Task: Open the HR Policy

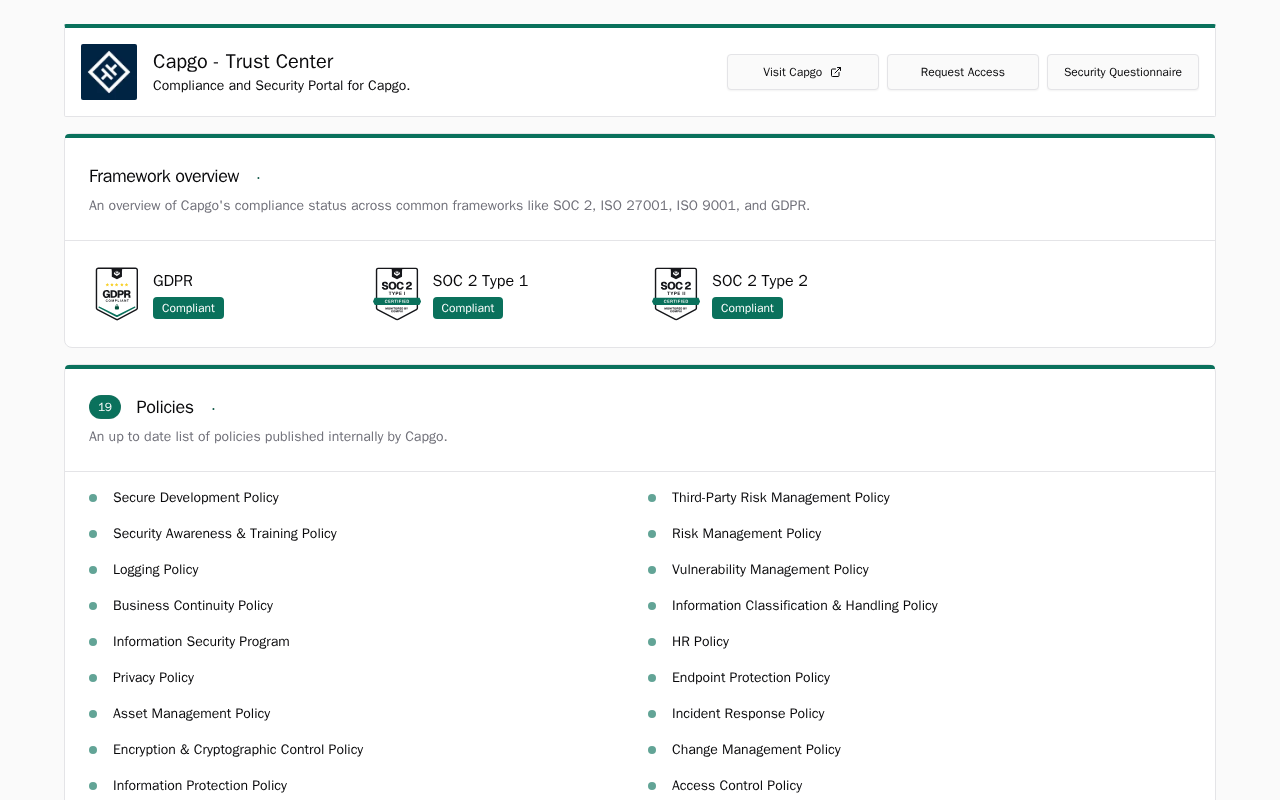Action: 700,642
